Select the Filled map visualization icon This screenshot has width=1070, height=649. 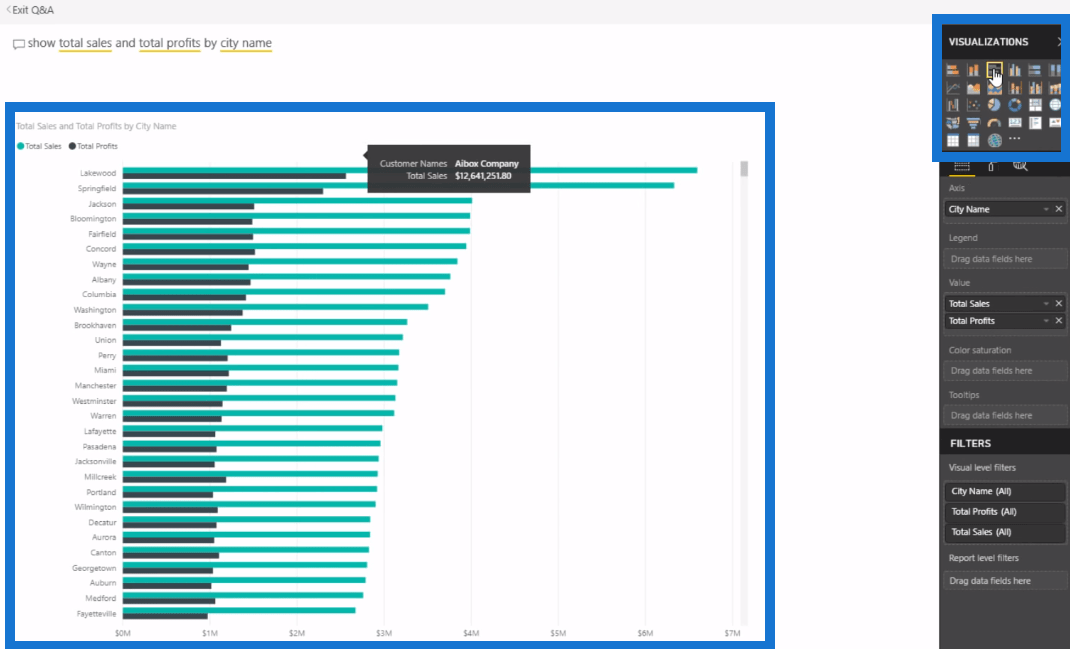click(953, 123)
